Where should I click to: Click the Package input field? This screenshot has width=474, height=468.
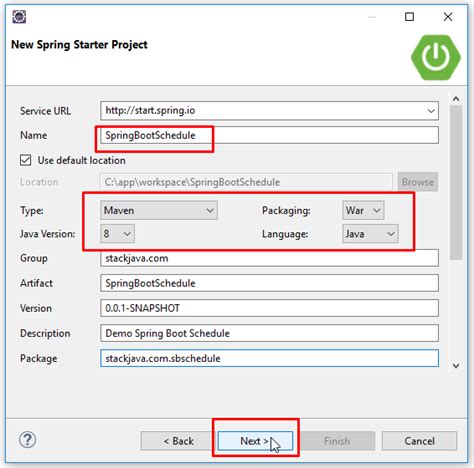tap(269, 358)
